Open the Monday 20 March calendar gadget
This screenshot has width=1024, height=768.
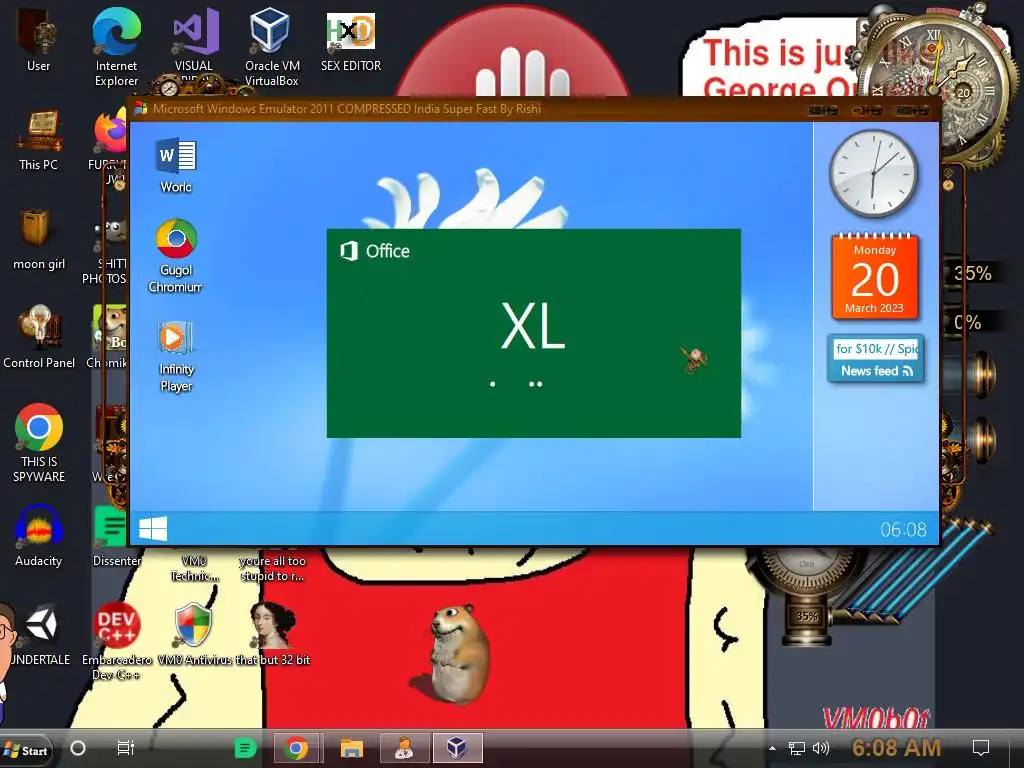pos(874,276)
